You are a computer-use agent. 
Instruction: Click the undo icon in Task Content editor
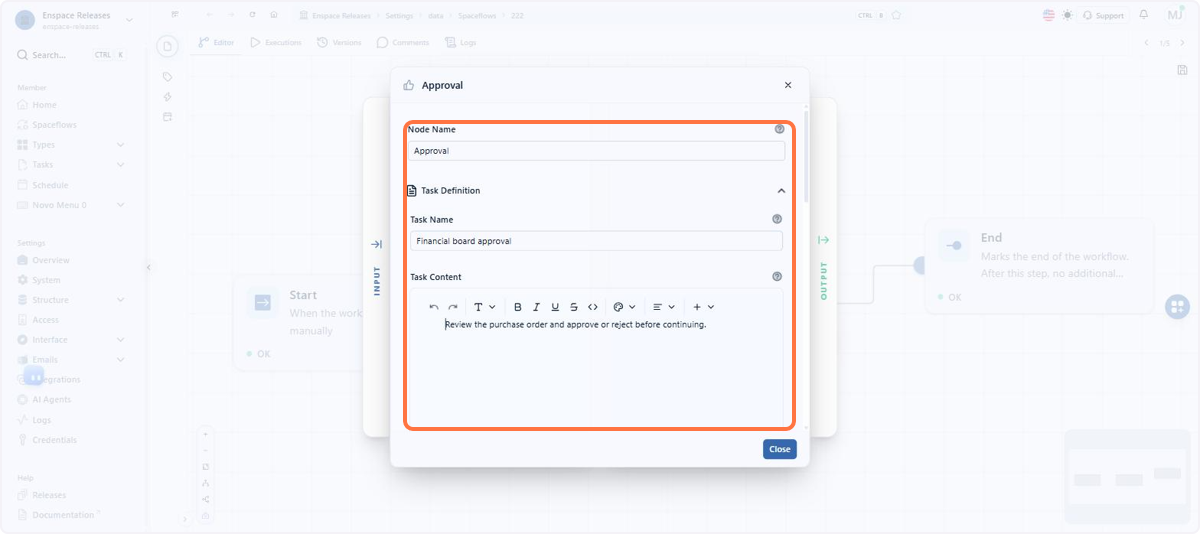click(x=434, y=307)
